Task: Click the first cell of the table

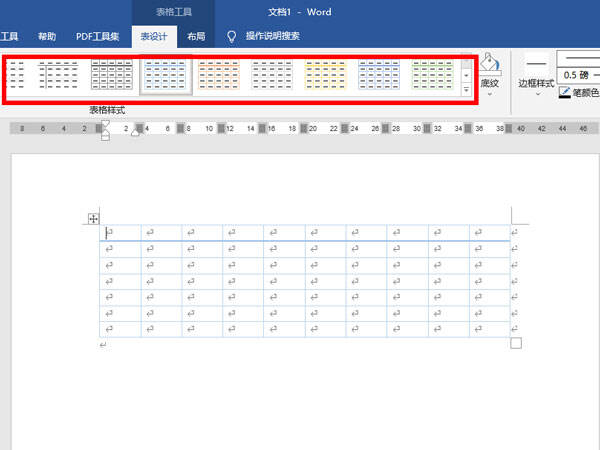Action: (x=122, y=232)
